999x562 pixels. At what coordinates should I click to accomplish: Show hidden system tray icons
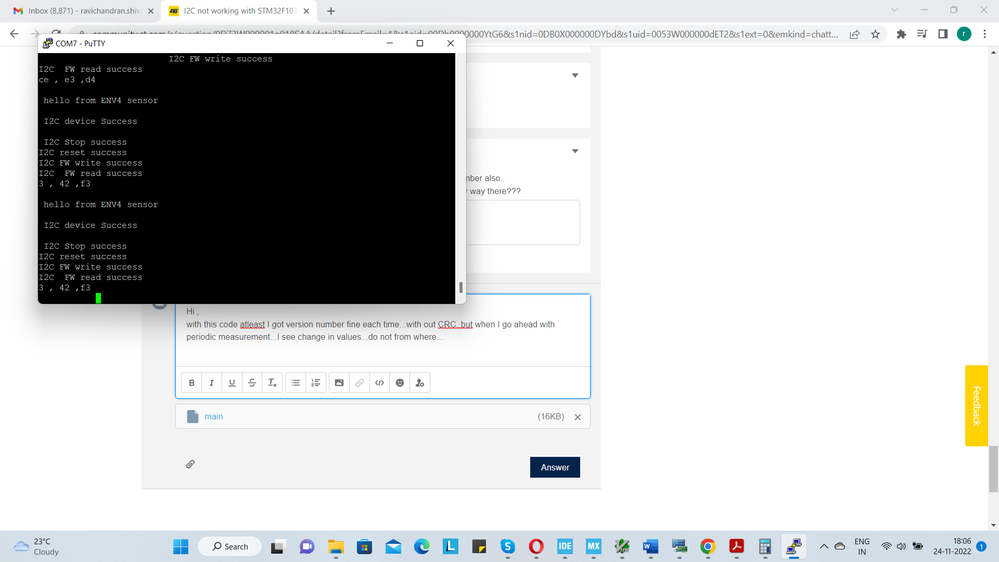coord(824,547)
